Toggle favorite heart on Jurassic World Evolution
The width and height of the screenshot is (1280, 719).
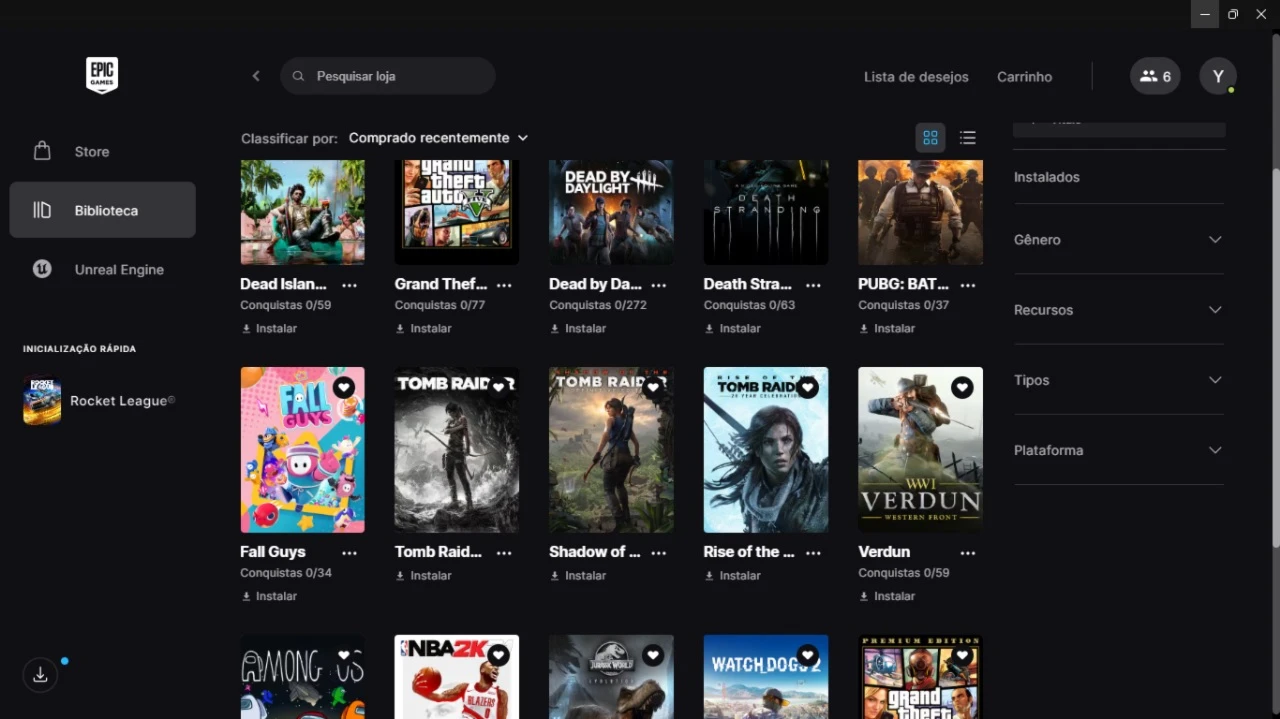(x=653, y=655)
